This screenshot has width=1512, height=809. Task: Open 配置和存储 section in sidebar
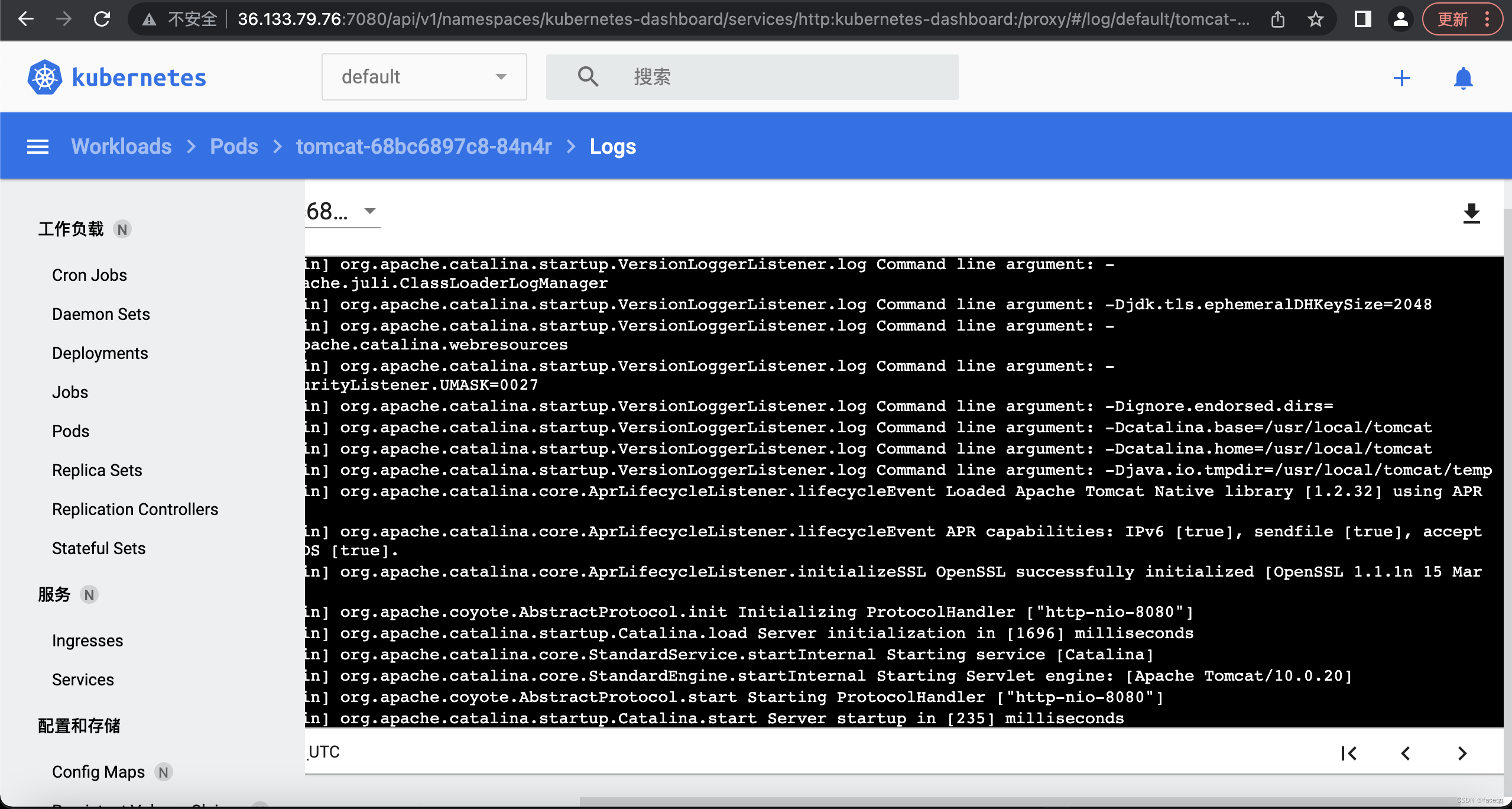[79, 726]
